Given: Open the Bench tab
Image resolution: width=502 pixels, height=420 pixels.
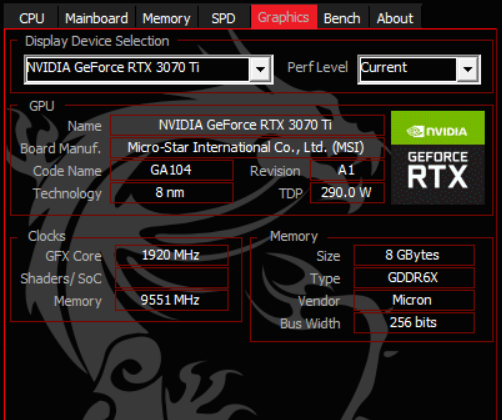Looking at the screenshot, I should coord(342,18).
